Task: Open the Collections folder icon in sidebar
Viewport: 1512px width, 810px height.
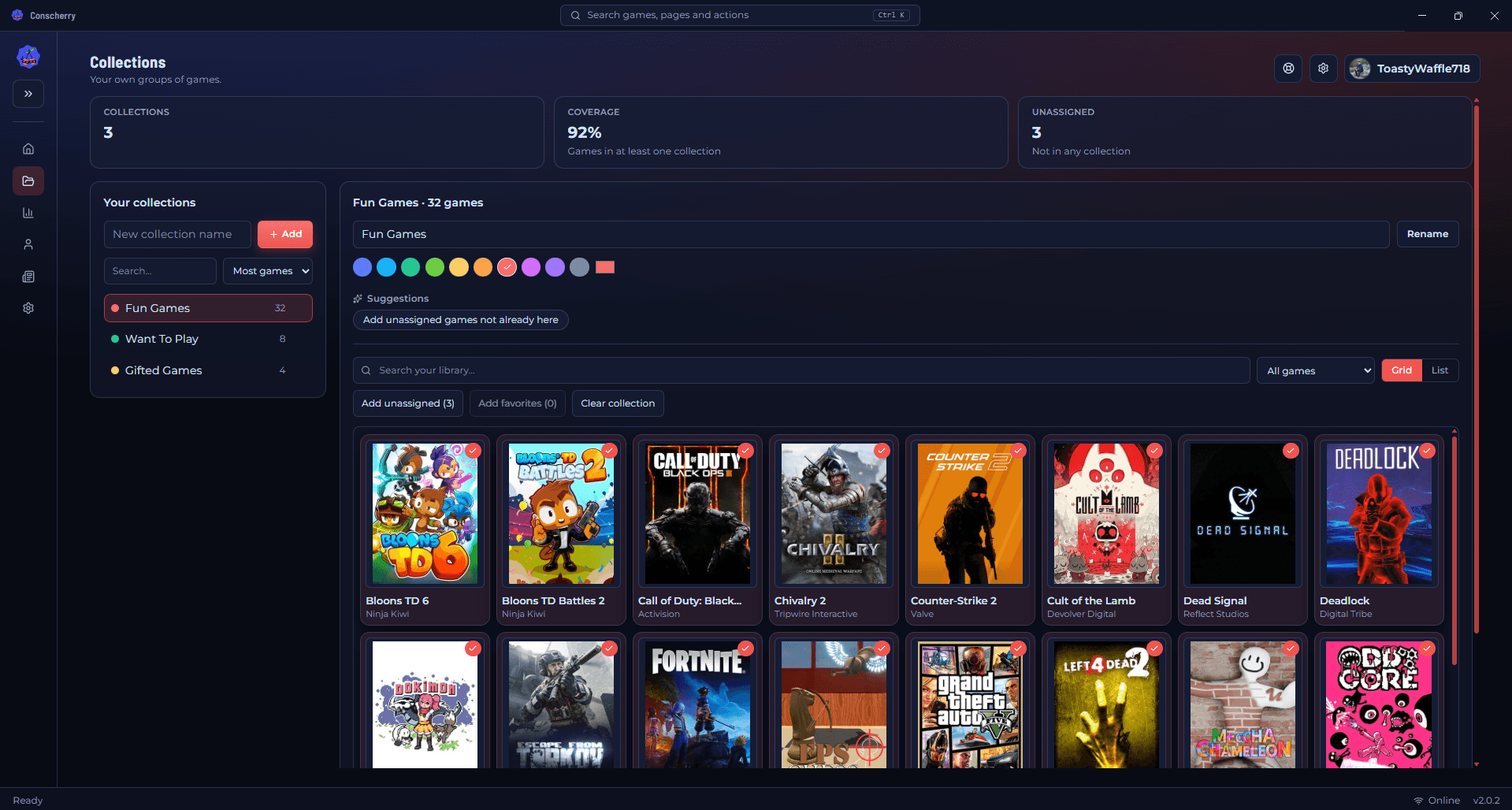Action: (28, 180)
